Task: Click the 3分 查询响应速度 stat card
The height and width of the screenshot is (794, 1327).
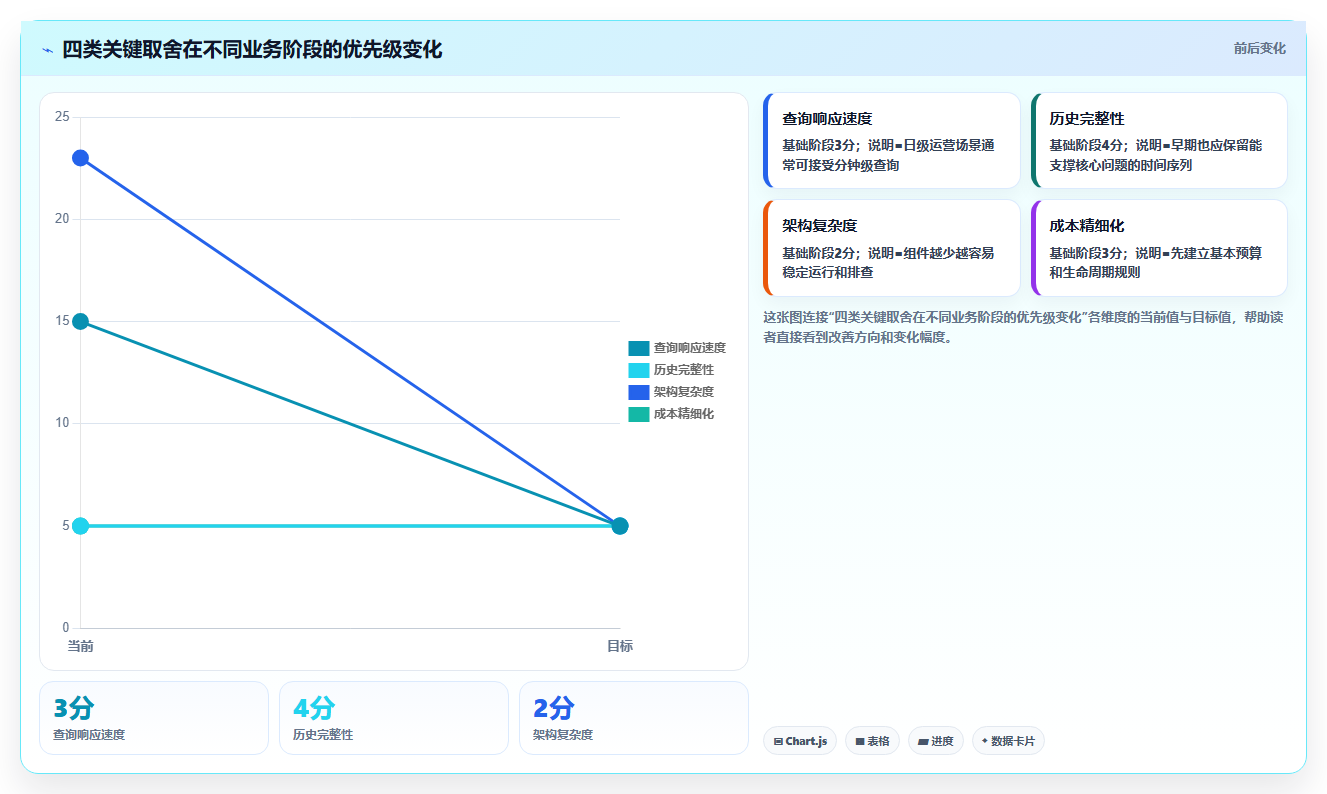Action: (x=154, y=718)
